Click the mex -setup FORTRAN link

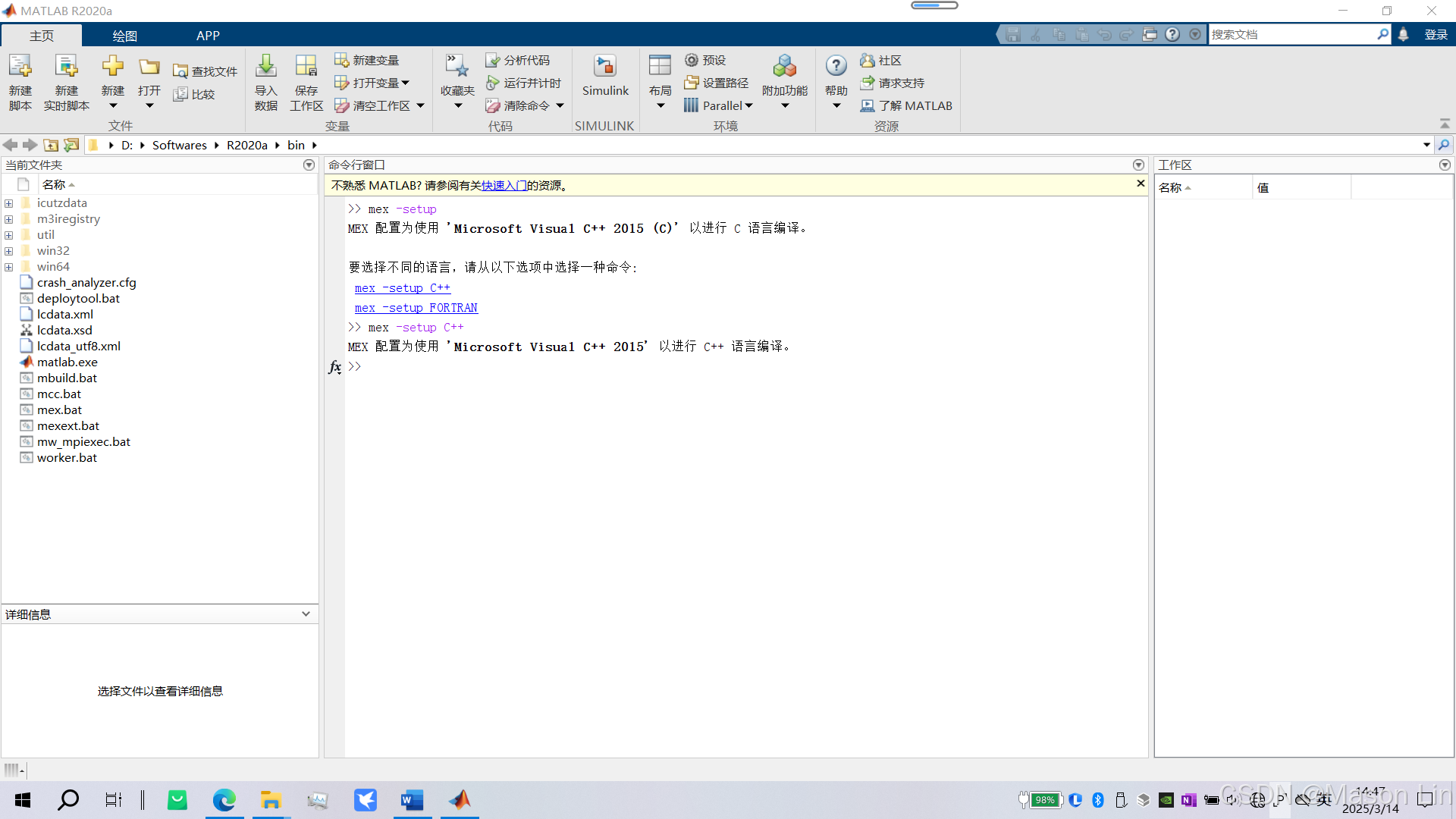coord(416,308)
